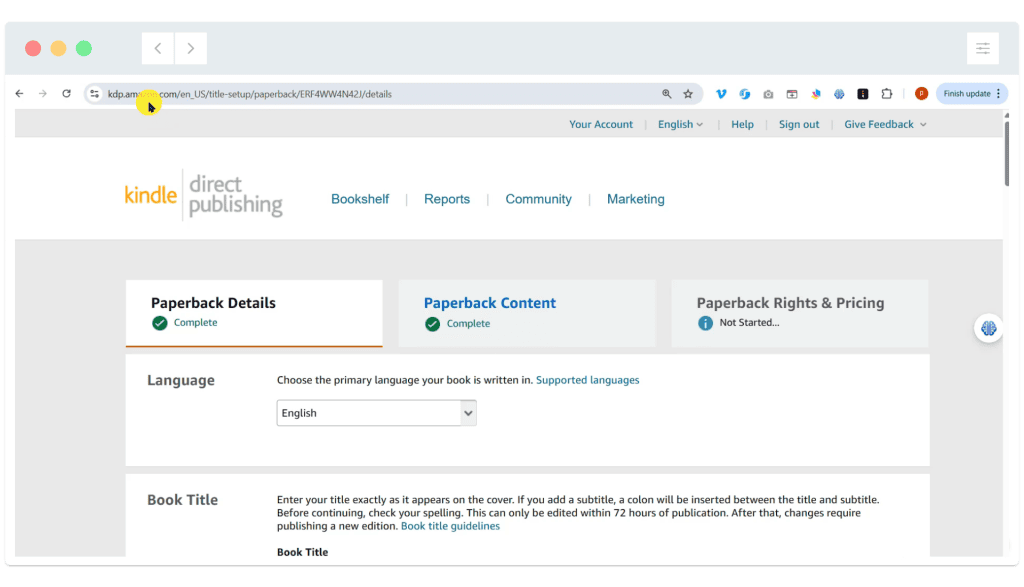Click the Help link

point(742,124)
